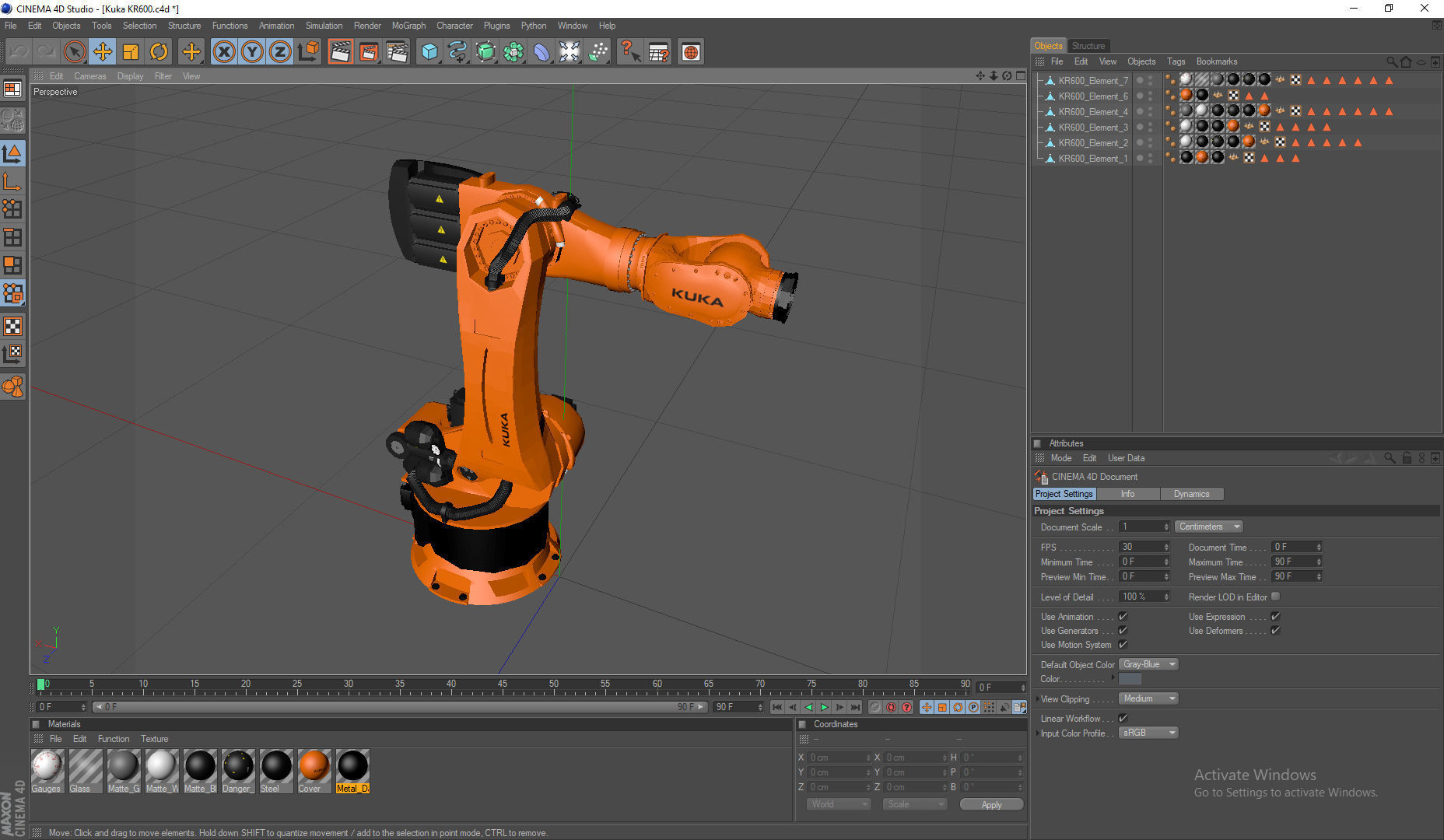
Task: Open the Centimeters unit dropdown
Action: [x=1208, y=527]
